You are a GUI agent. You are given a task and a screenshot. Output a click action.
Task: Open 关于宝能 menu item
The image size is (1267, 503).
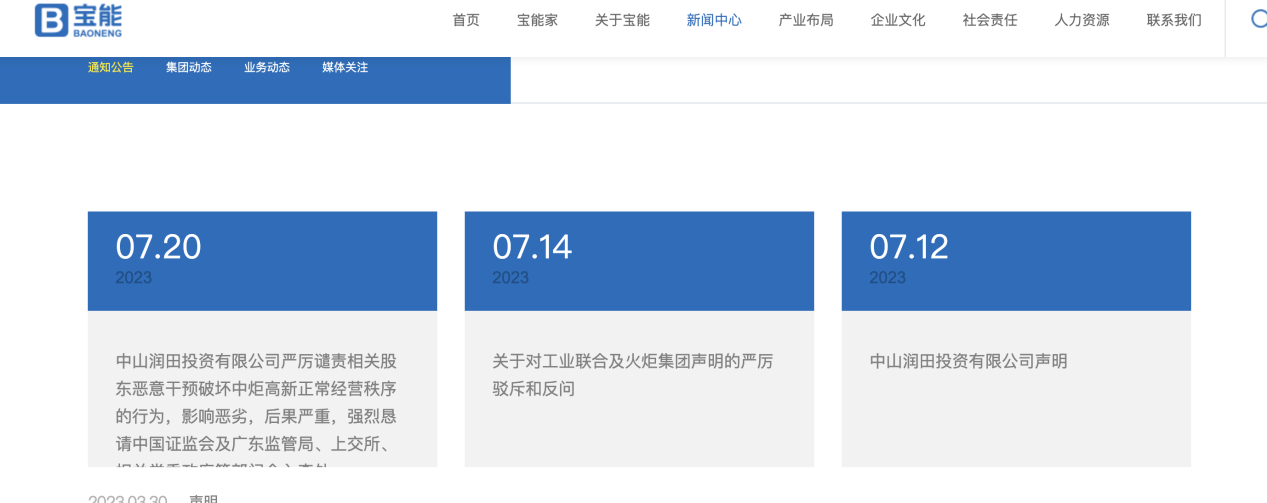click(622, 20)
